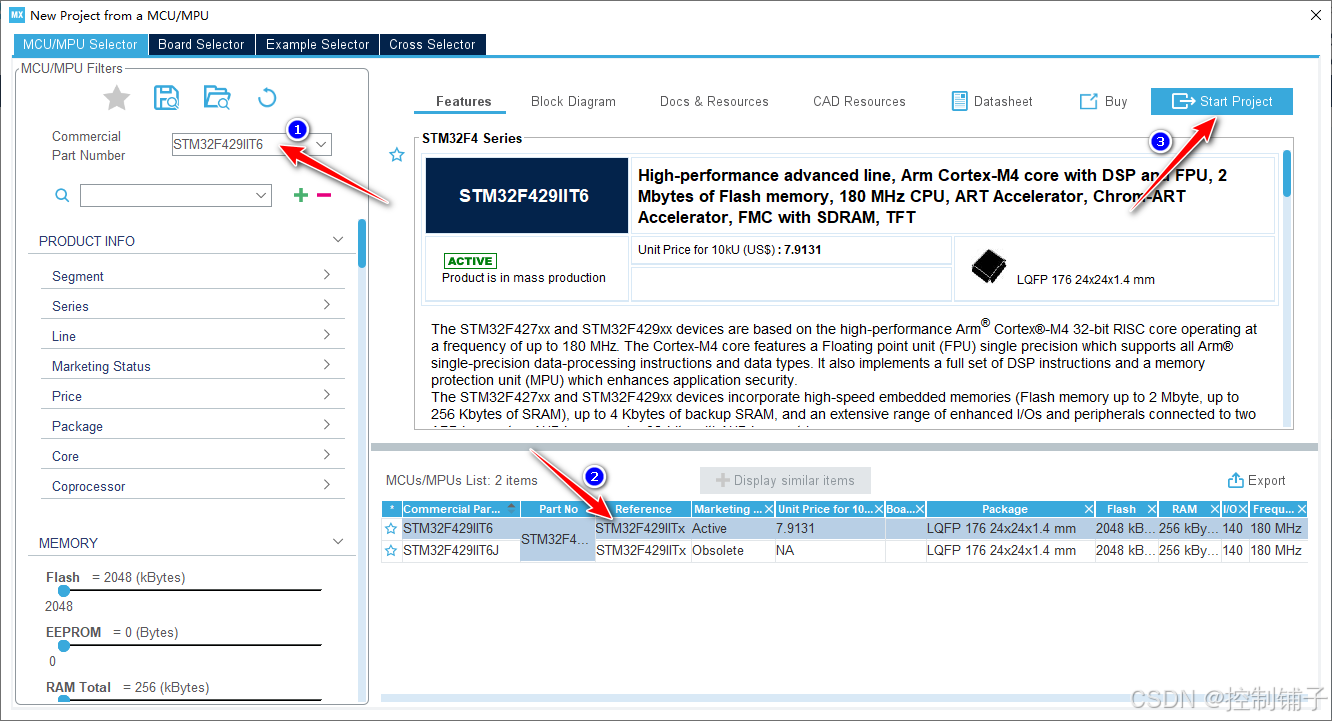Remove the Frequency column with its X
Image resolution: width=1332 pixels, height=721 pixels.
coord(1300,509)
